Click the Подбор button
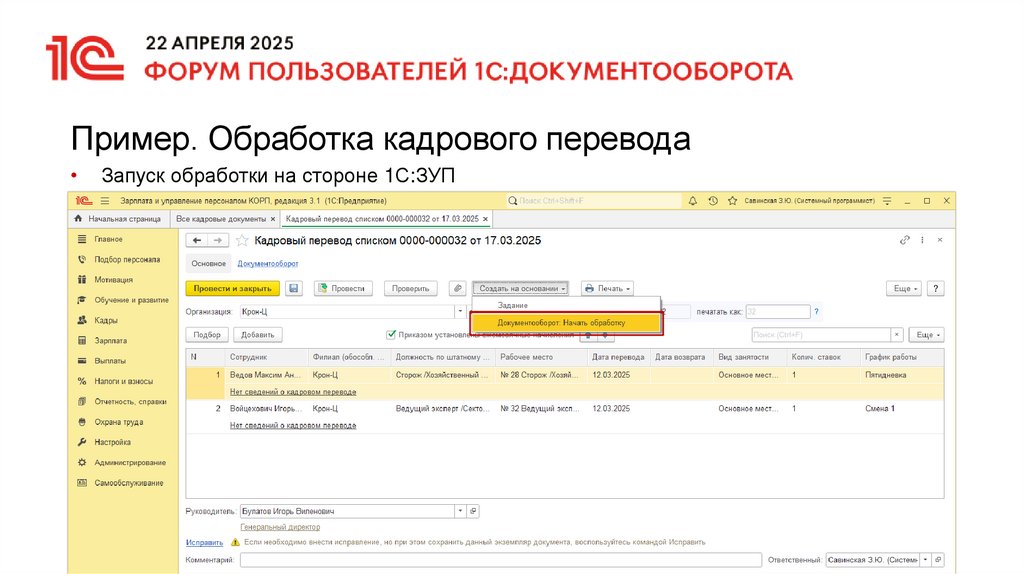This screenshot has height=574, width=1024. (x=207, y=334)
